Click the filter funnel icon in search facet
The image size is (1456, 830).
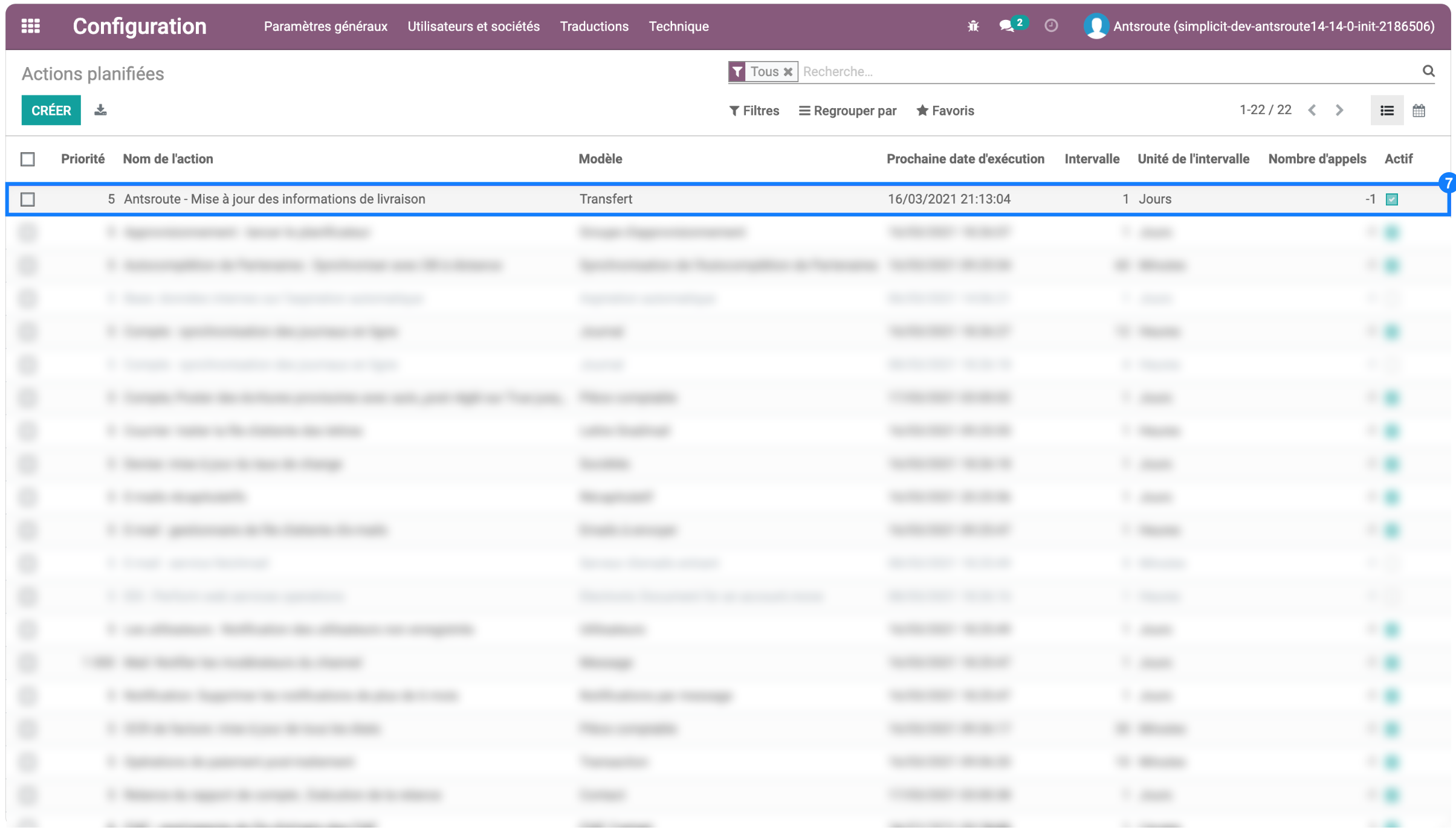click(x=737, y=72)
